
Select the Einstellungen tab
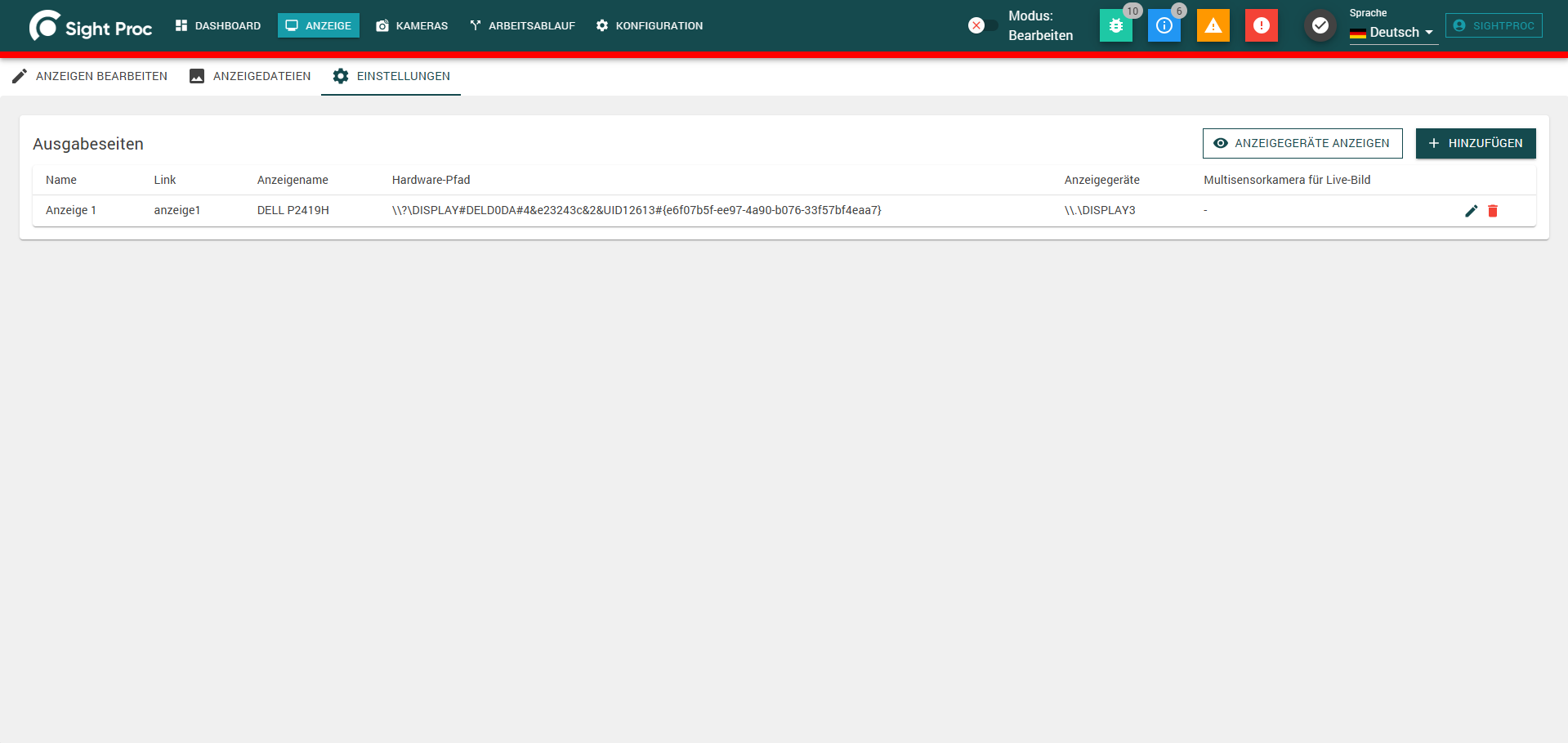coord(391,76)
